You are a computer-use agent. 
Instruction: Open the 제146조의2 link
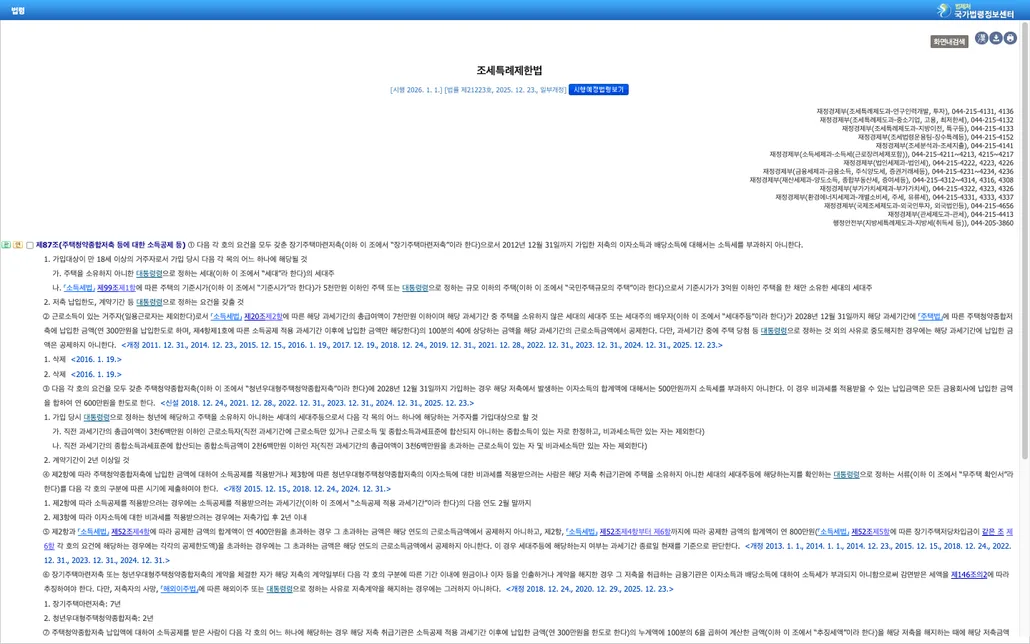point(969,574)
